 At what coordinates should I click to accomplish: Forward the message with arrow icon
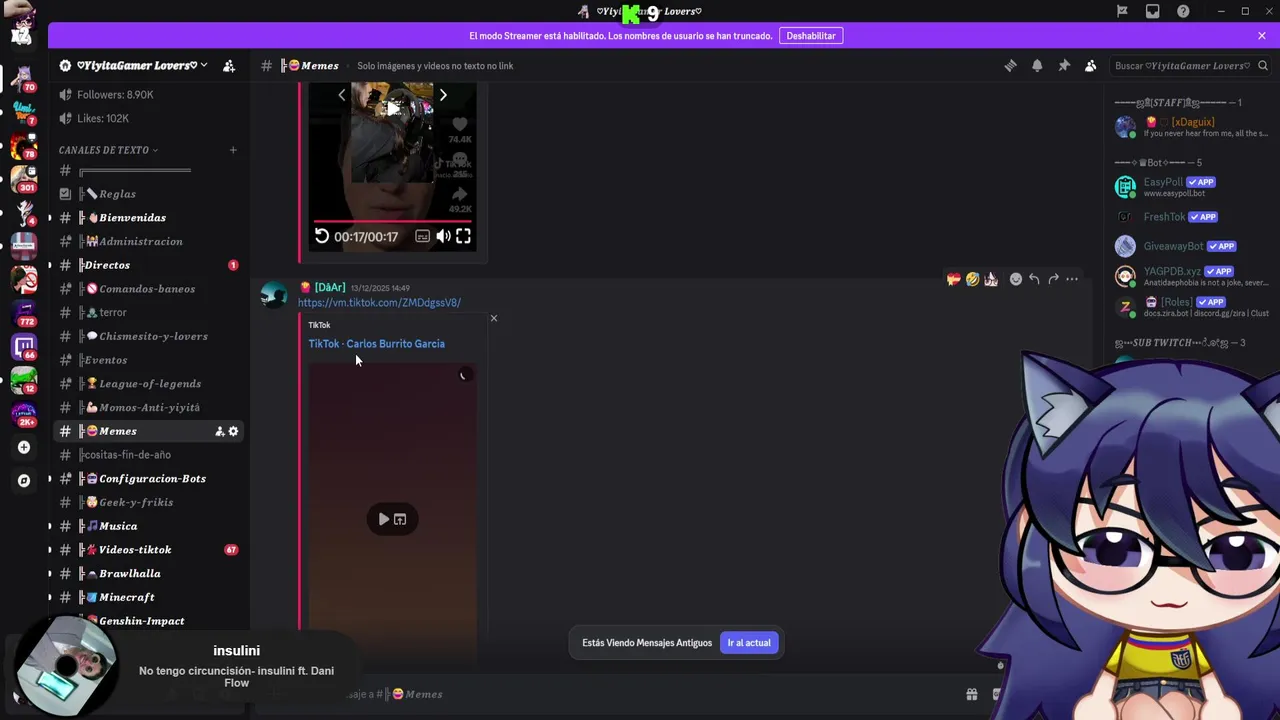pyautogui.click(x=1053, y=279)
